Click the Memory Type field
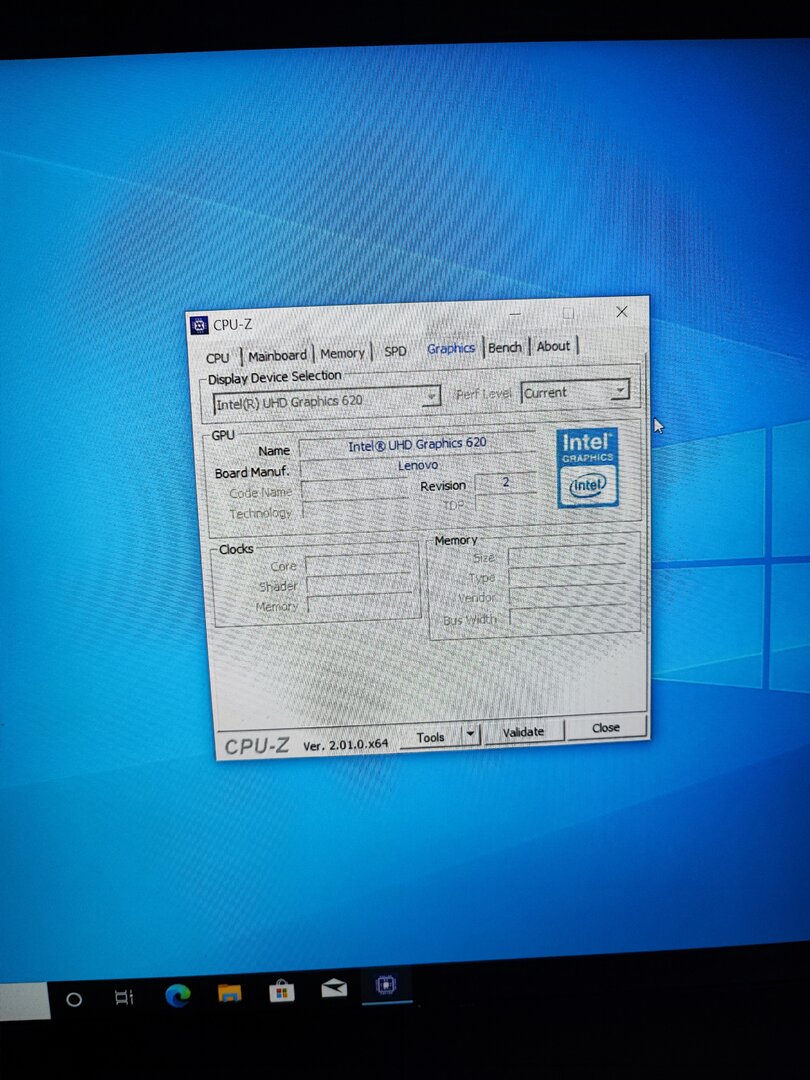Viewport: 810px width, 1080px height. (568, 575)
